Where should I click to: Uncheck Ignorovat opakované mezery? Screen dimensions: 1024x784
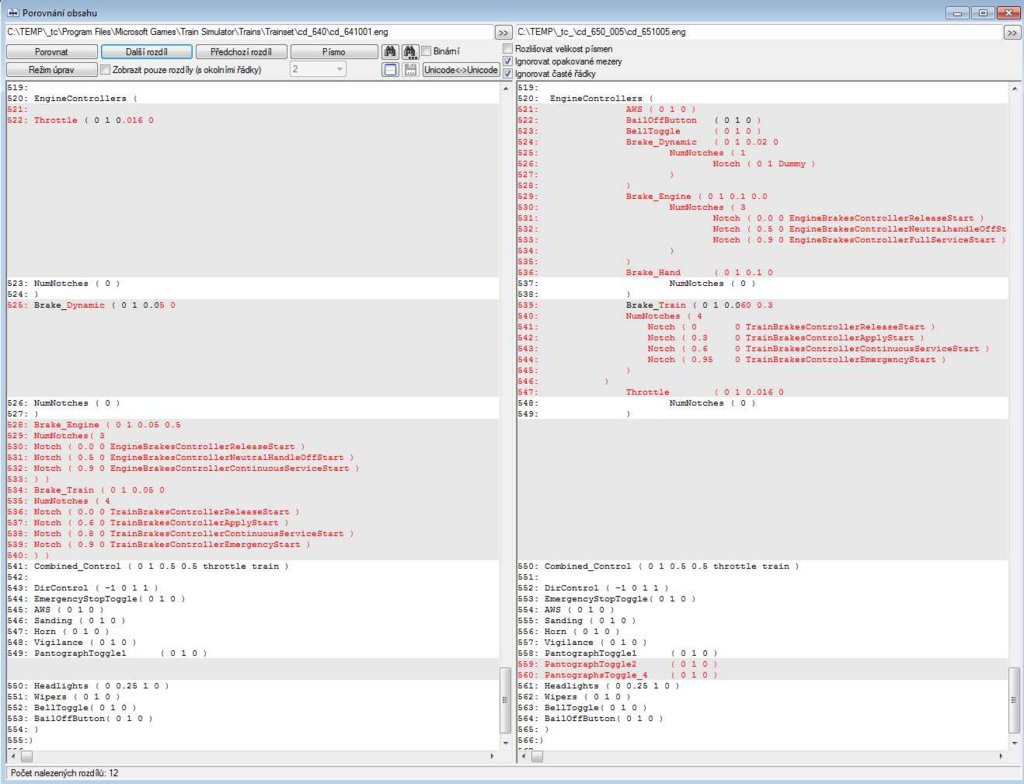(508, 61)
